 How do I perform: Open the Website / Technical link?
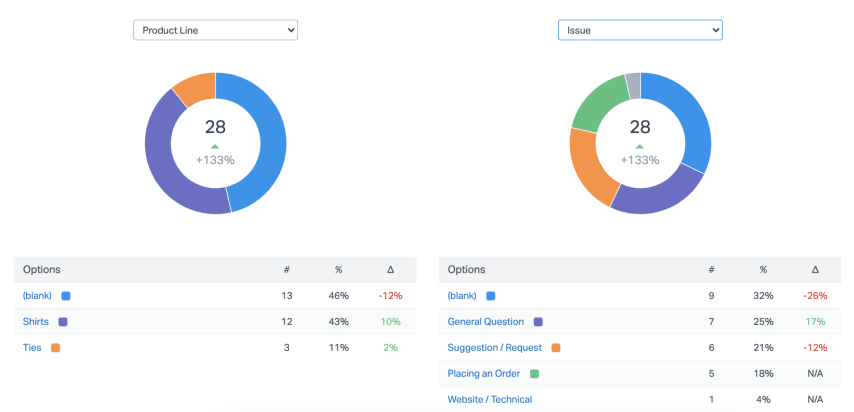click(490, 400)
